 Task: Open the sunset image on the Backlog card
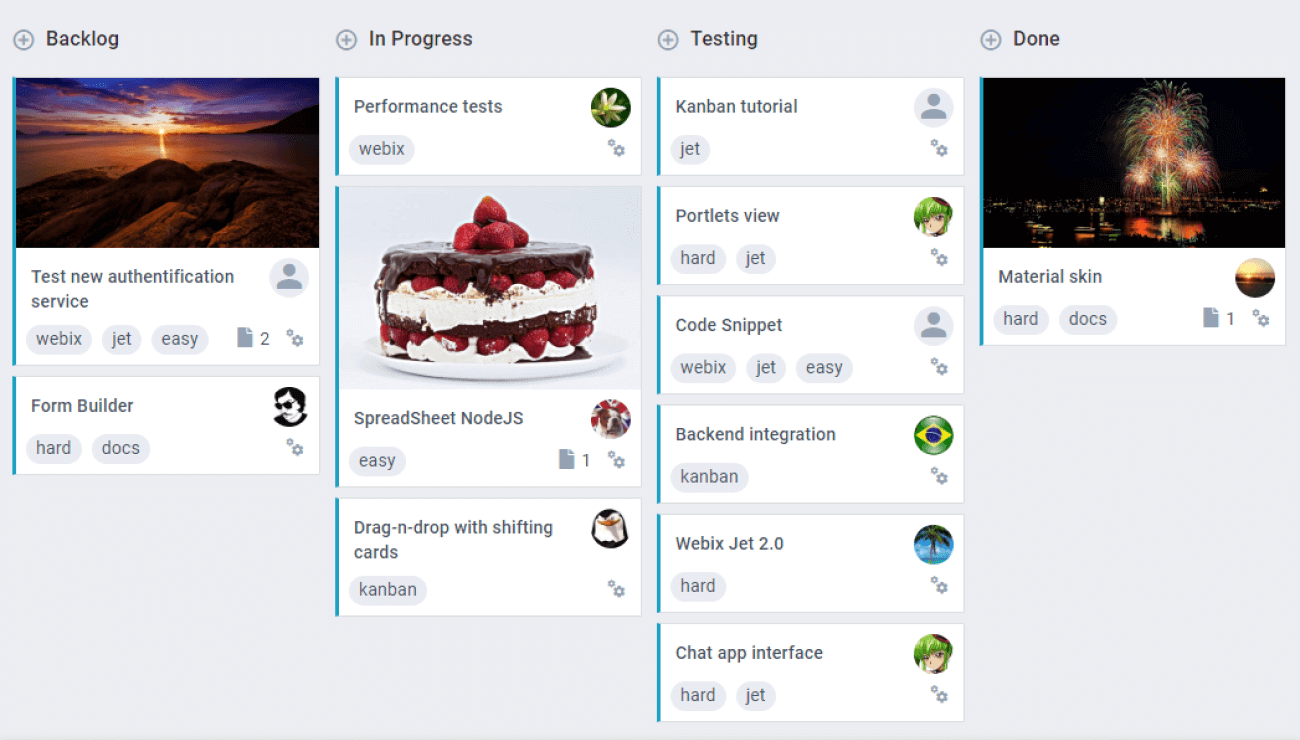[167, 163]
